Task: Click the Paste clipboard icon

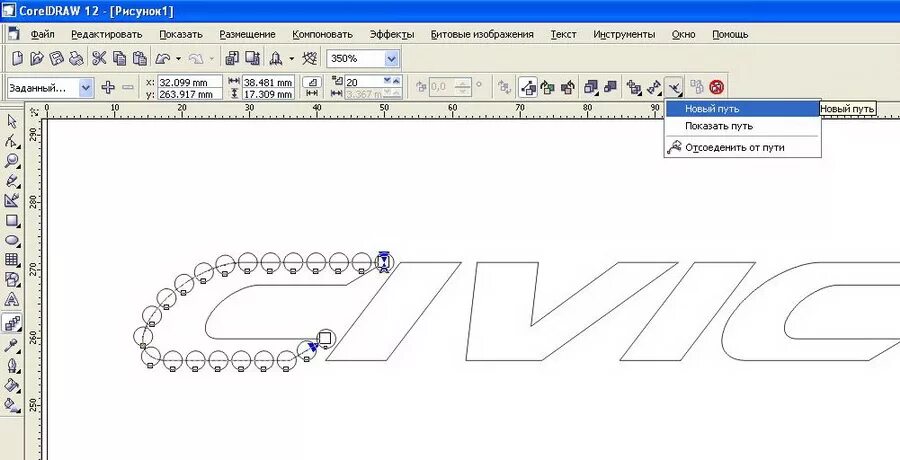Action: coord(139,59)
